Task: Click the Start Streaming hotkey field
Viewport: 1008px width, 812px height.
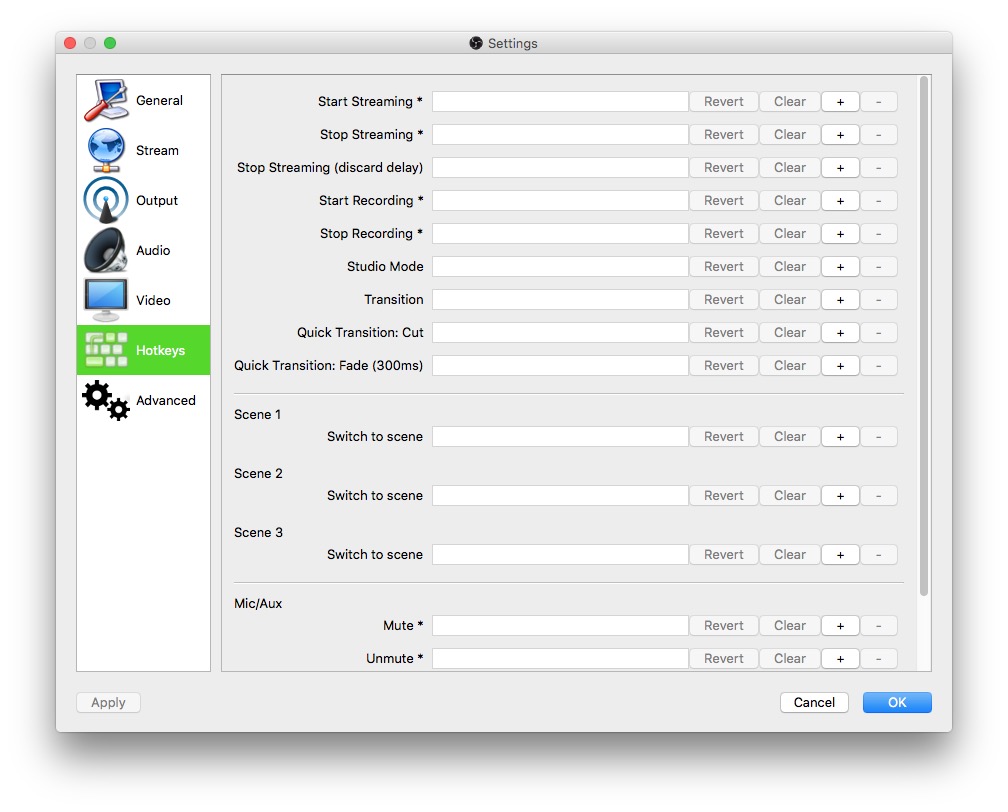Action: click(x=560, y=102)
